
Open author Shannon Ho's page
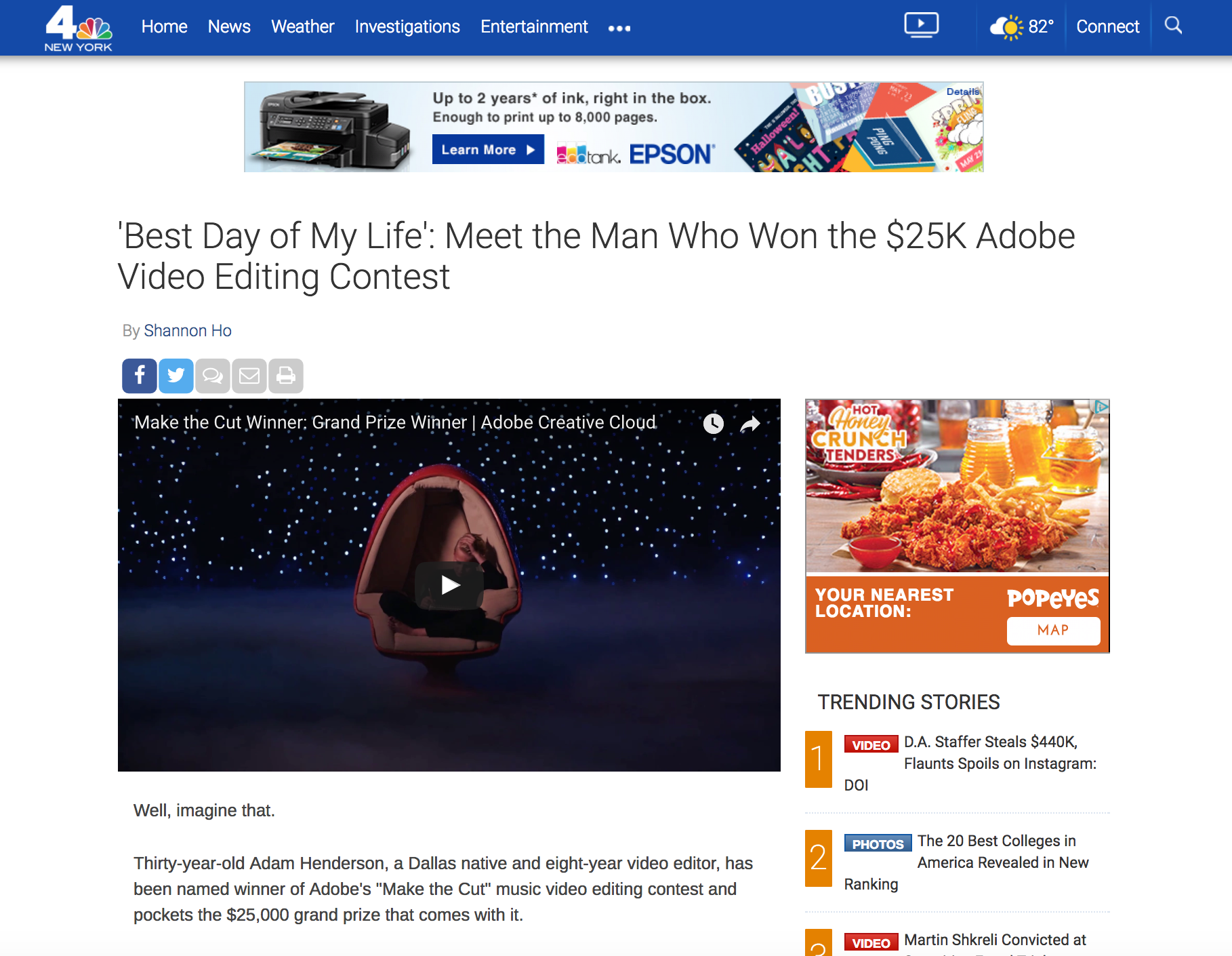point(188,331)
